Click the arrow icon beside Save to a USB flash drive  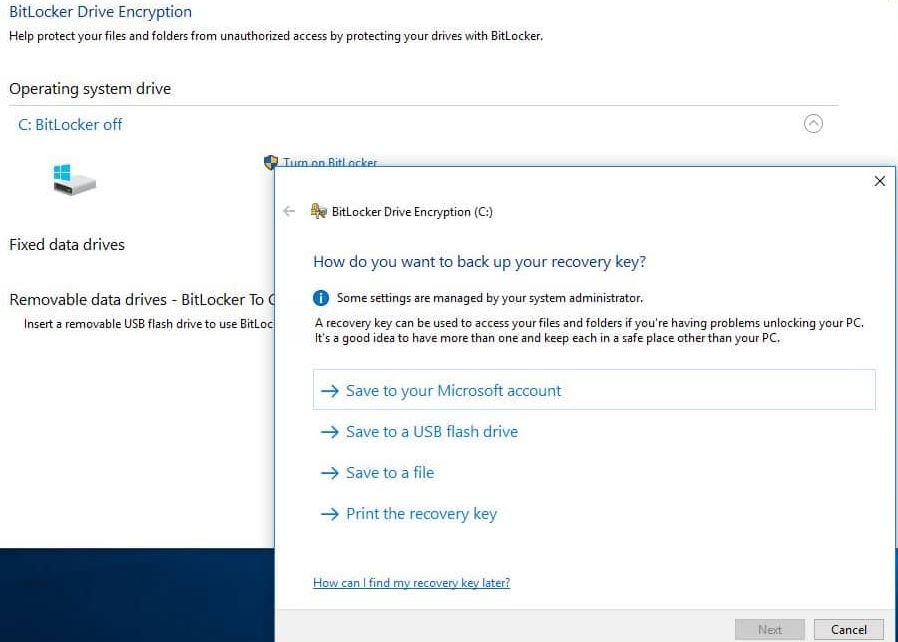tap(330, 431)
